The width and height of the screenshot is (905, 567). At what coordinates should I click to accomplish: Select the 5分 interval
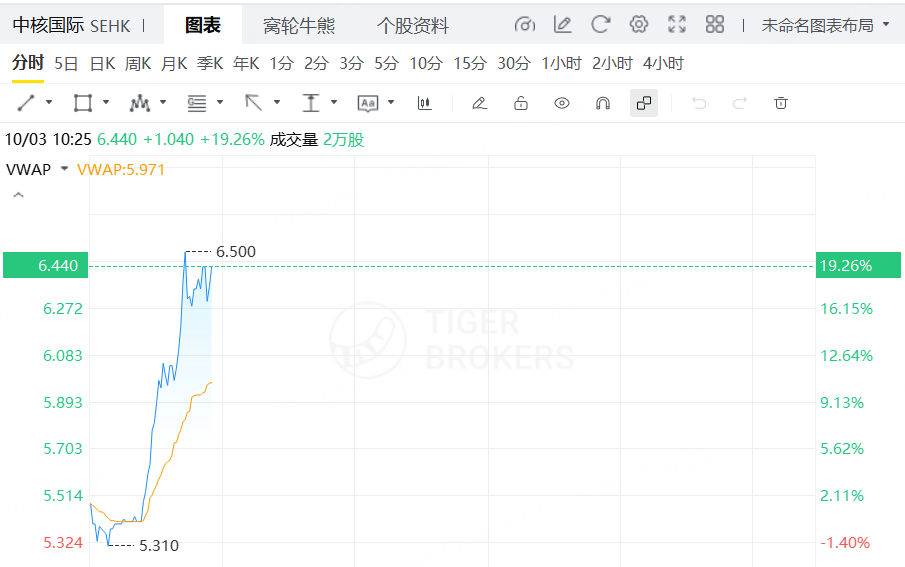(x=386, y=63)
